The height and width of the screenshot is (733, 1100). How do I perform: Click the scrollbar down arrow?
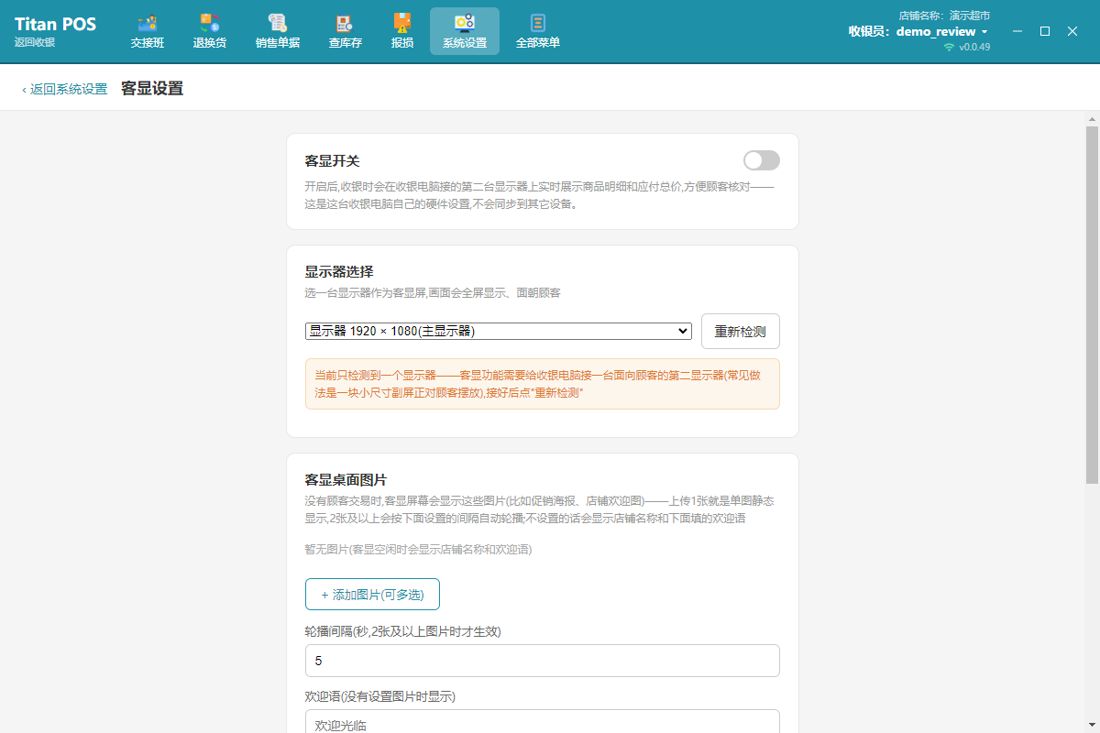pyautogui.click(x=1092, y=725)
